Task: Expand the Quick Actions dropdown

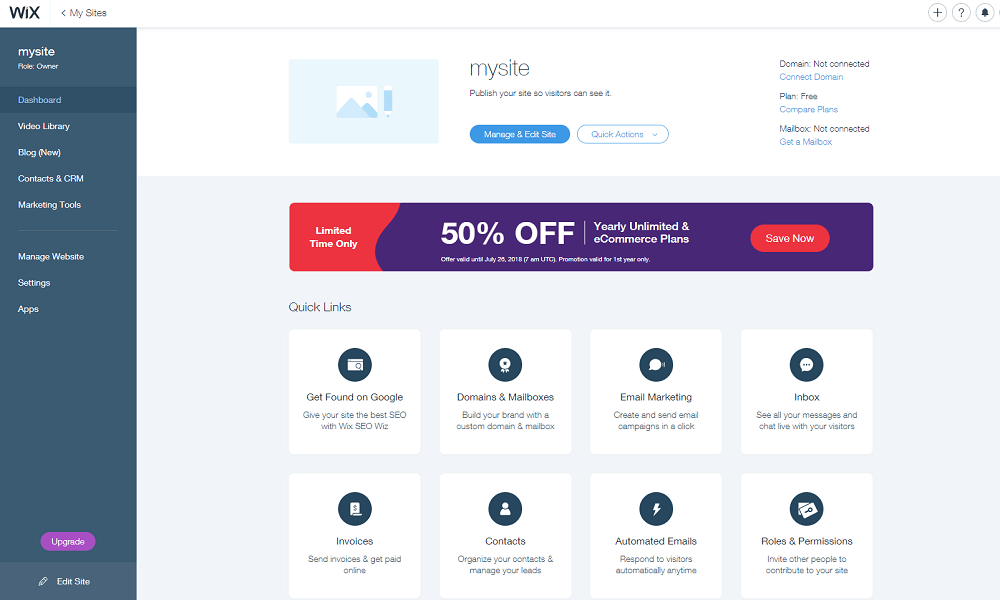Action: tap(622, 135)
